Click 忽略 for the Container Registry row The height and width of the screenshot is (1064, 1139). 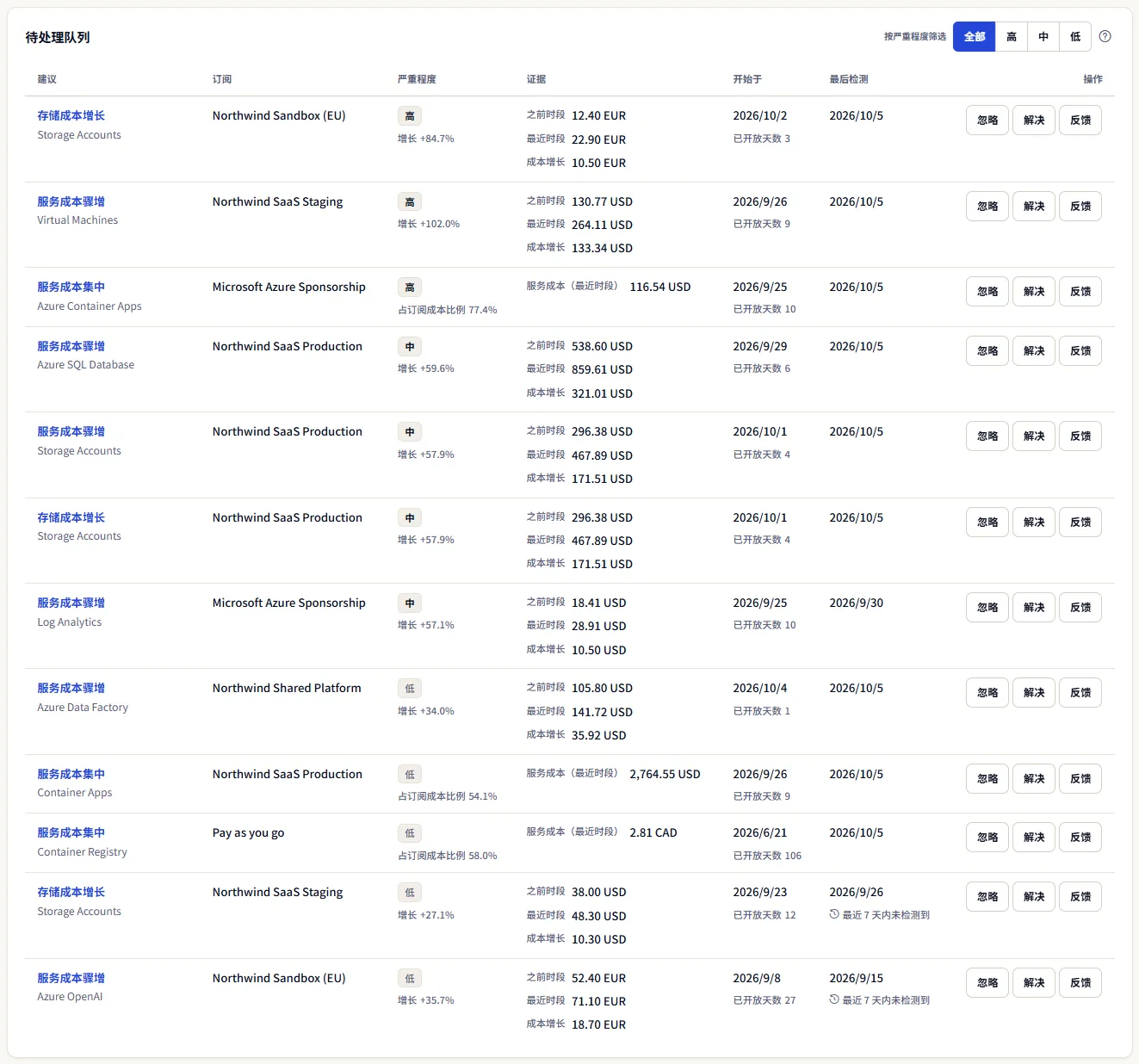[987, 837]
